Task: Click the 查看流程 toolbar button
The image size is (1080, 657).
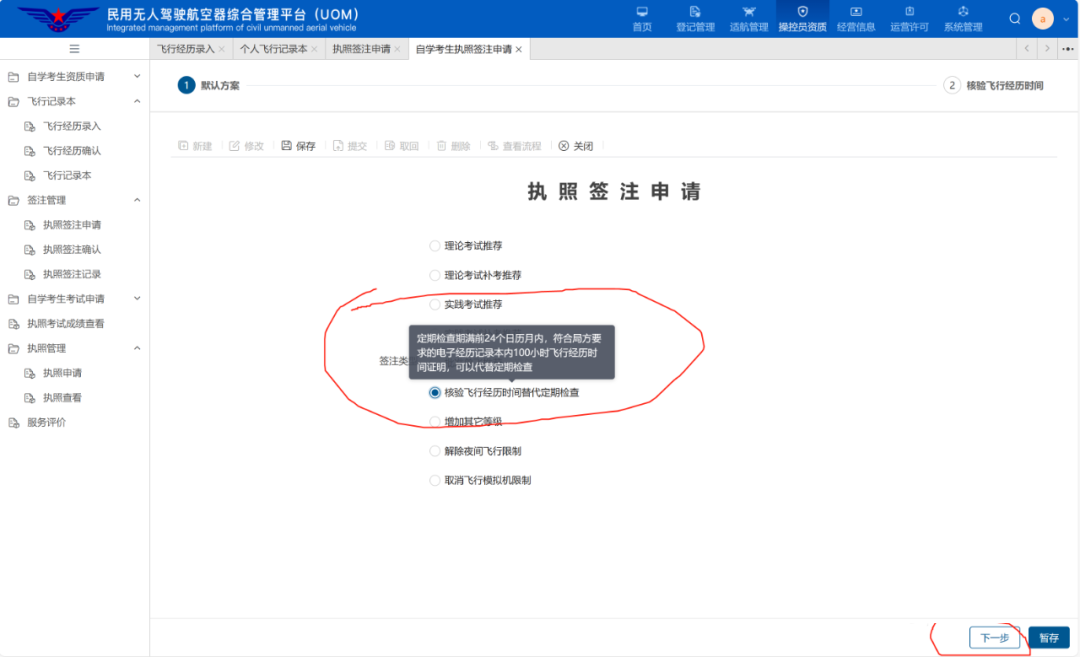Action: [515, 146]
